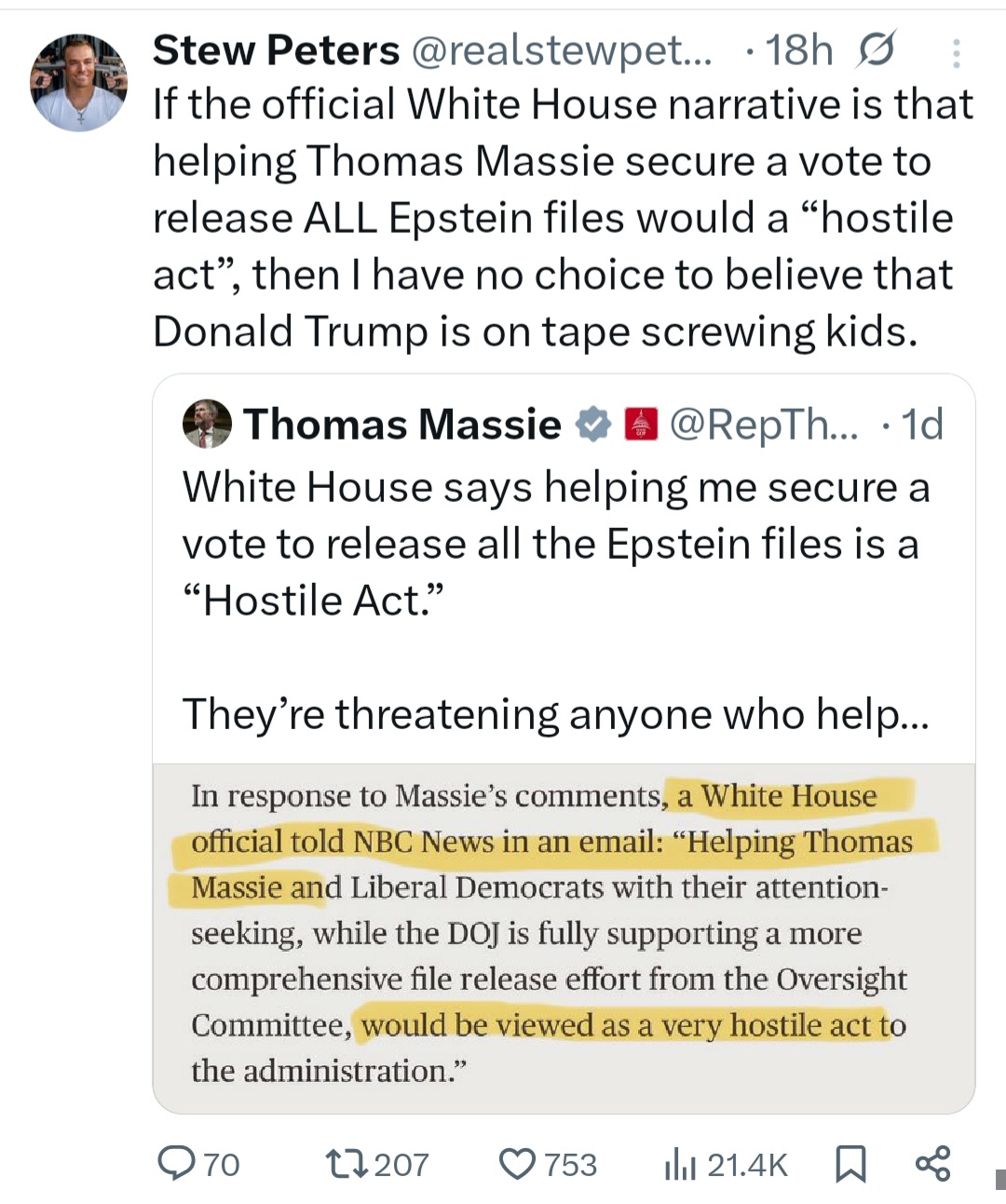Image resolution: width=1006 pixels, height=1204 pixels.
Task: Click the 18h timestamp
Action: pyautogui.click(x=798, y=50)
